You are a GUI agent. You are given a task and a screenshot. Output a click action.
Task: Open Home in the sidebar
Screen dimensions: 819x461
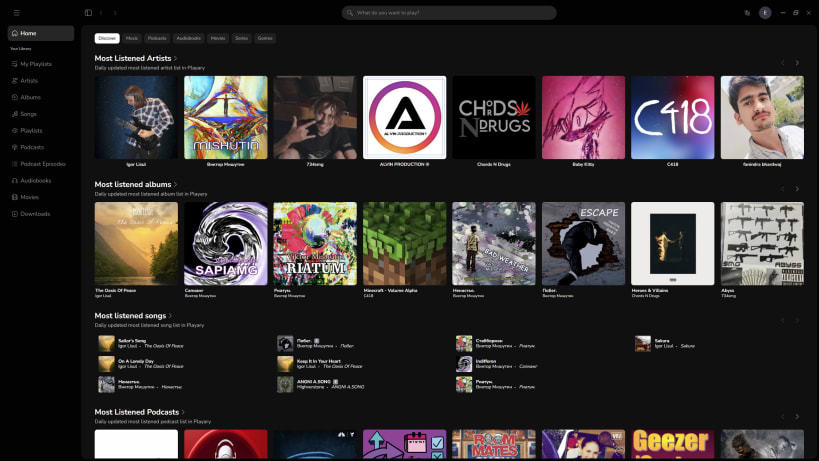tap(41, 33)
